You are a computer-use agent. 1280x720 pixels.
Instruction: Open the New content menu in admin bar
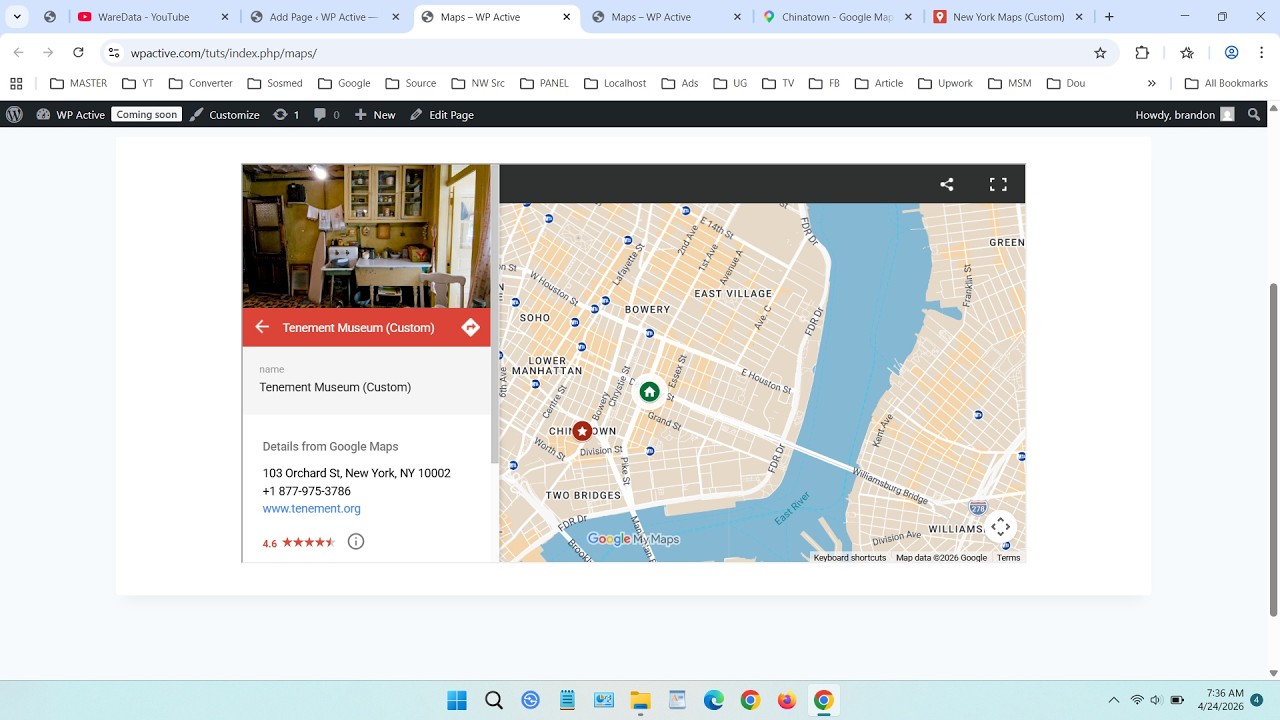click(x=375, y=115)
